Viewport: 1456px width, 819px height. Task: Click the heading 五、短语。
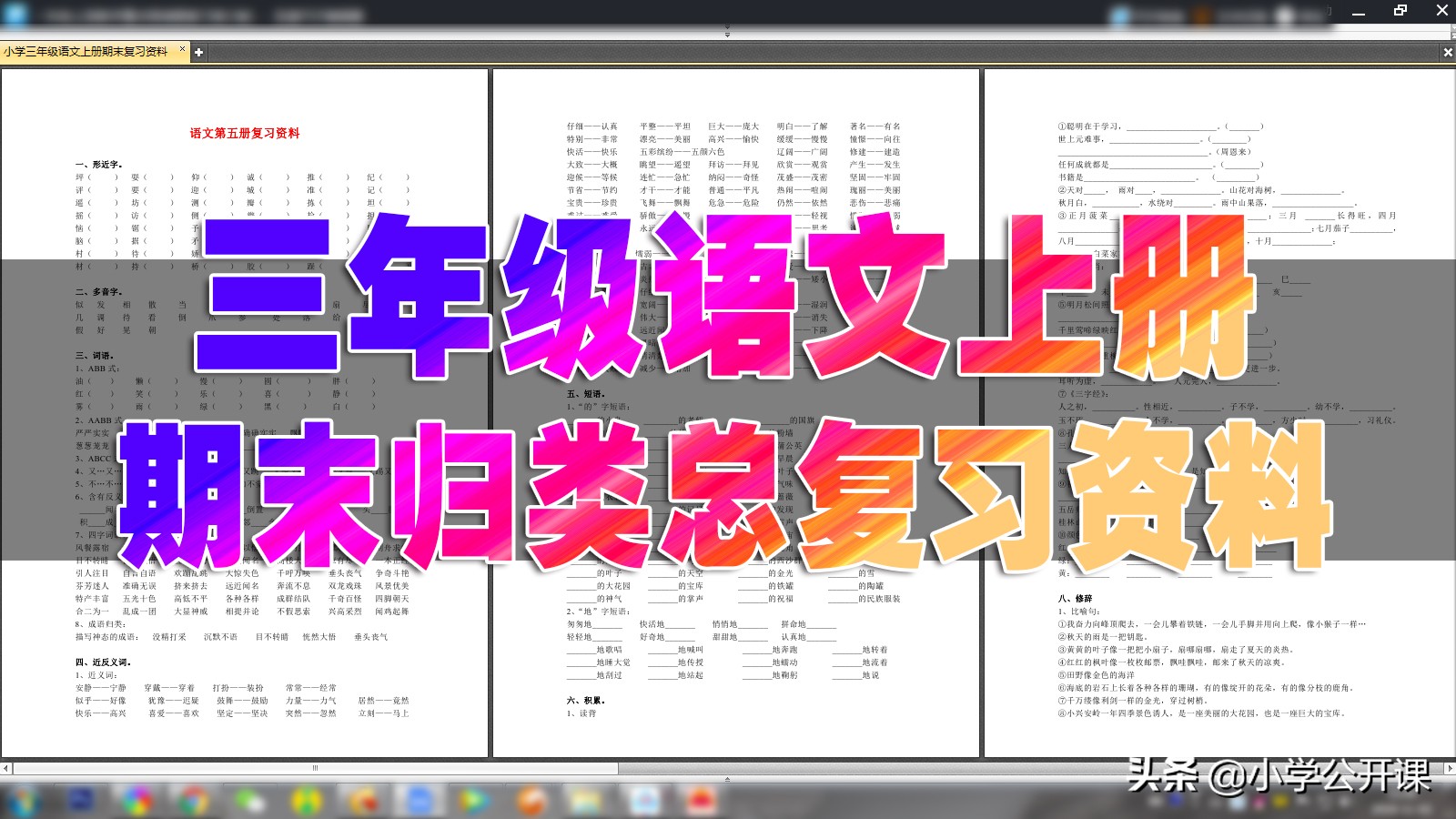coord(586,394)
